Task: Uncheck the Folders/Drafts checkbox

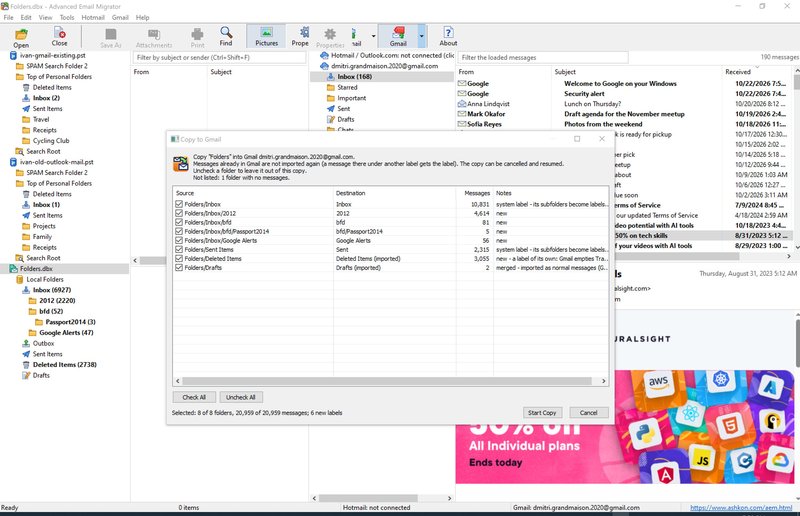Action: pos(179,267)
